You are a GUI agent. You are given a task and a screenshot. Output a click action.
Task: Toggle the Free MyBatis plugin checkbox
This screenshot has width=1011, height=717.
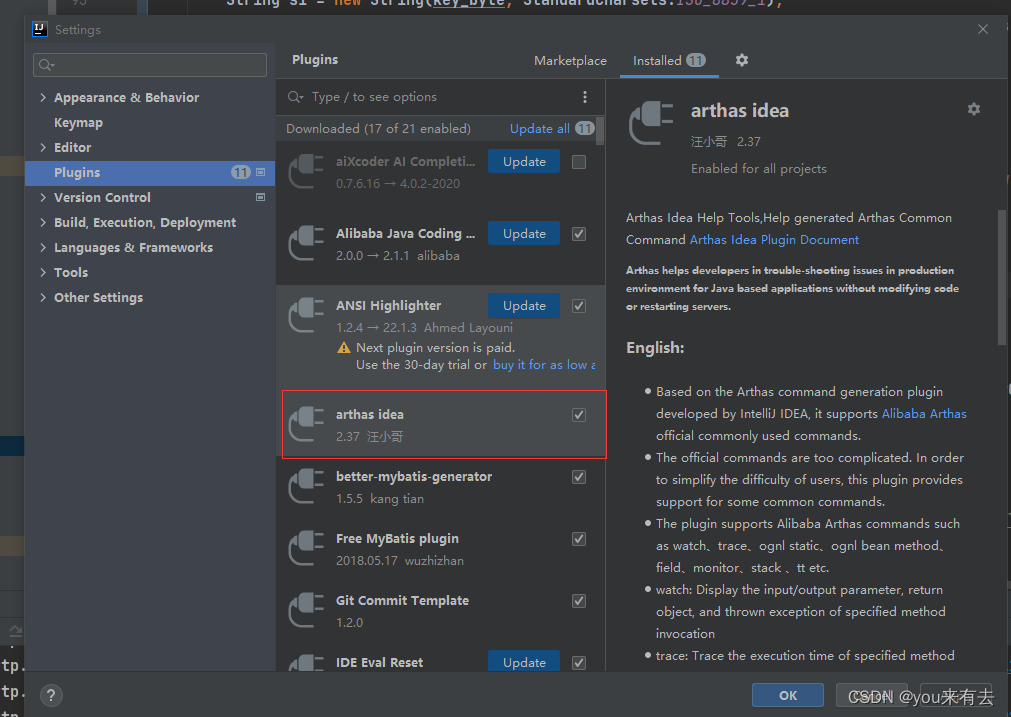pyautogui.click(x=579, y=539)
